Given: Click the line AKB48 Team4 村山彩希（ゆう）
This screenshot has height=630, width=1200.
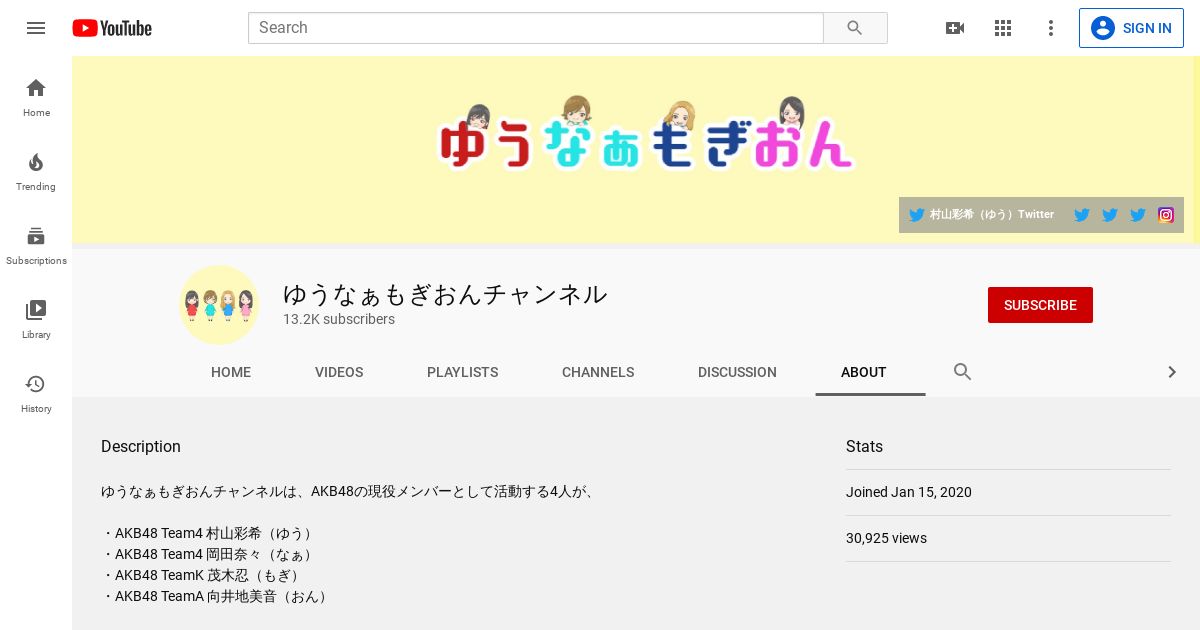Looking at the screenshot, I should 208,533.
